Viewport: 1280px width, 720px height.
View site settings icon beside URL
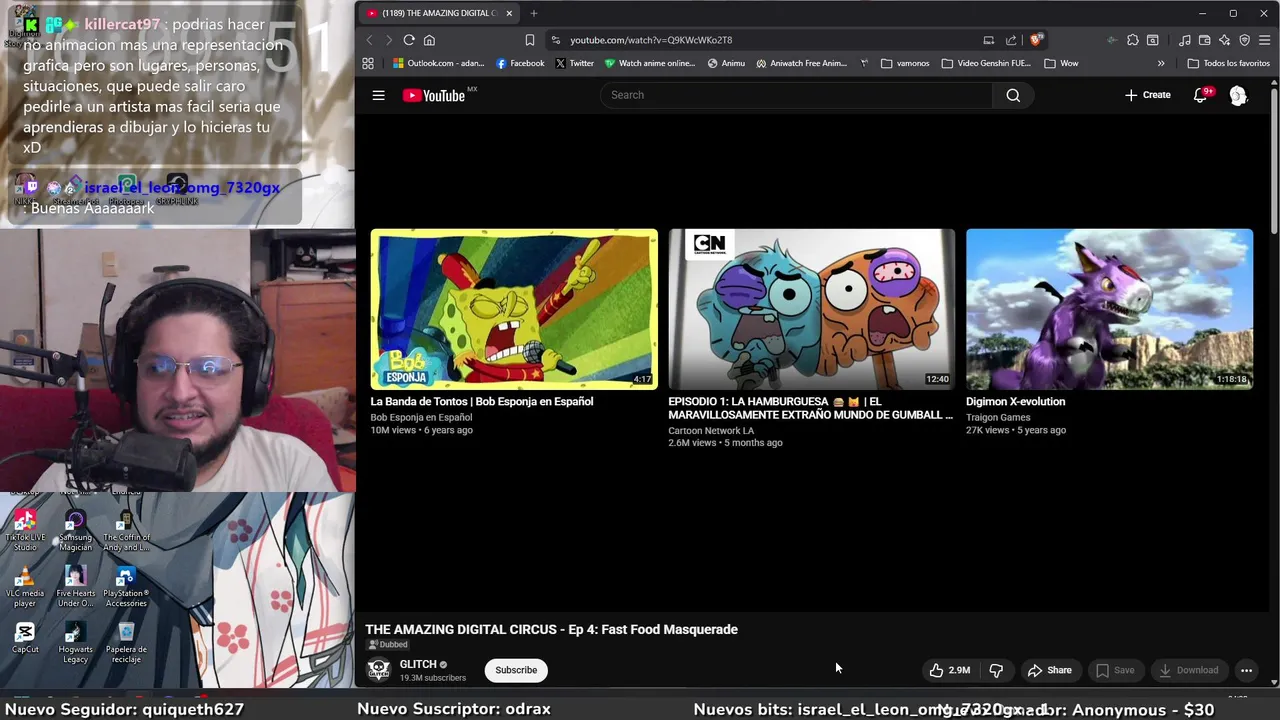(x=556, y=40)
